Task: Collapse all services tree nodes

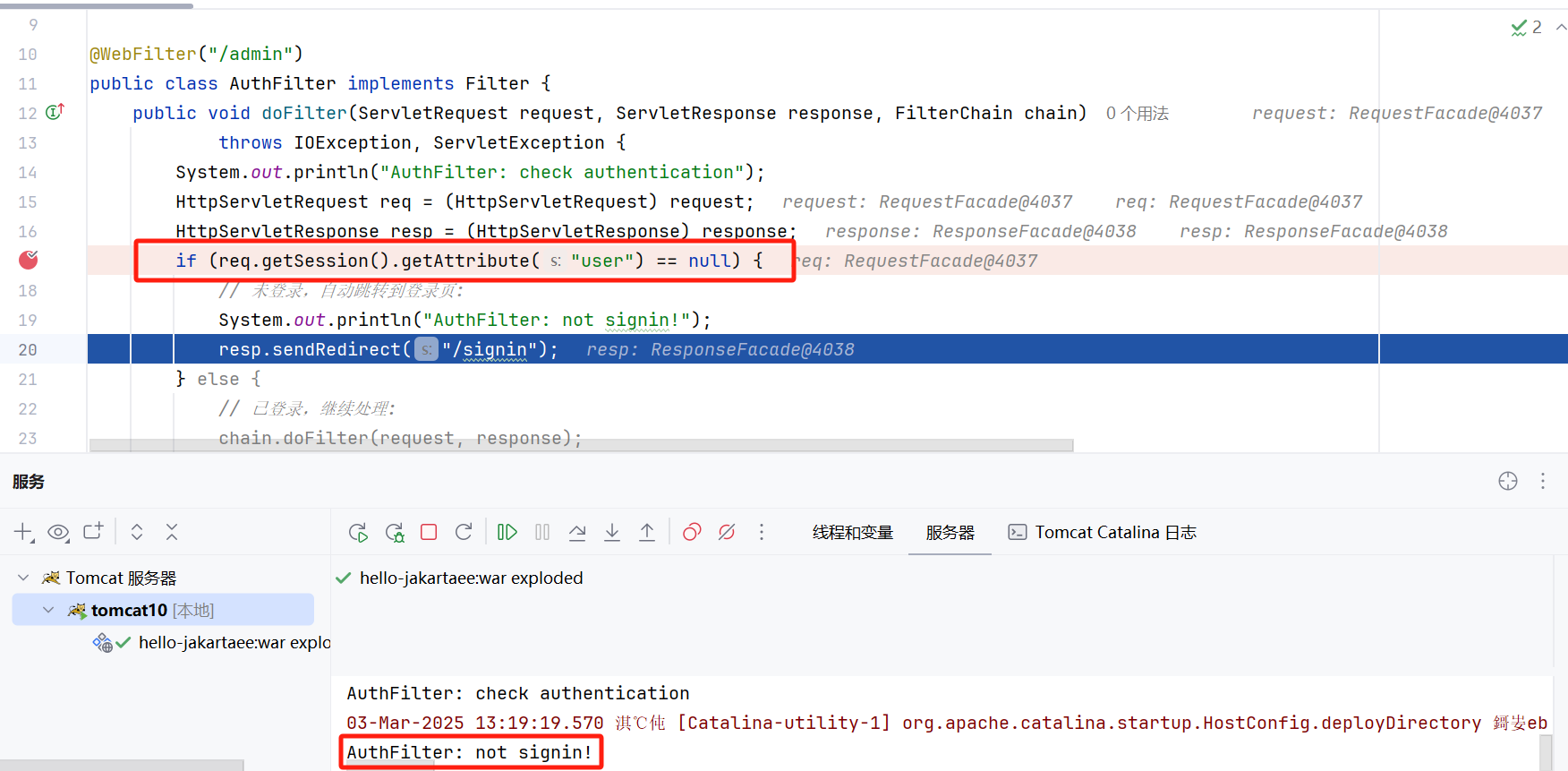Action: click(x=172, y=532)
